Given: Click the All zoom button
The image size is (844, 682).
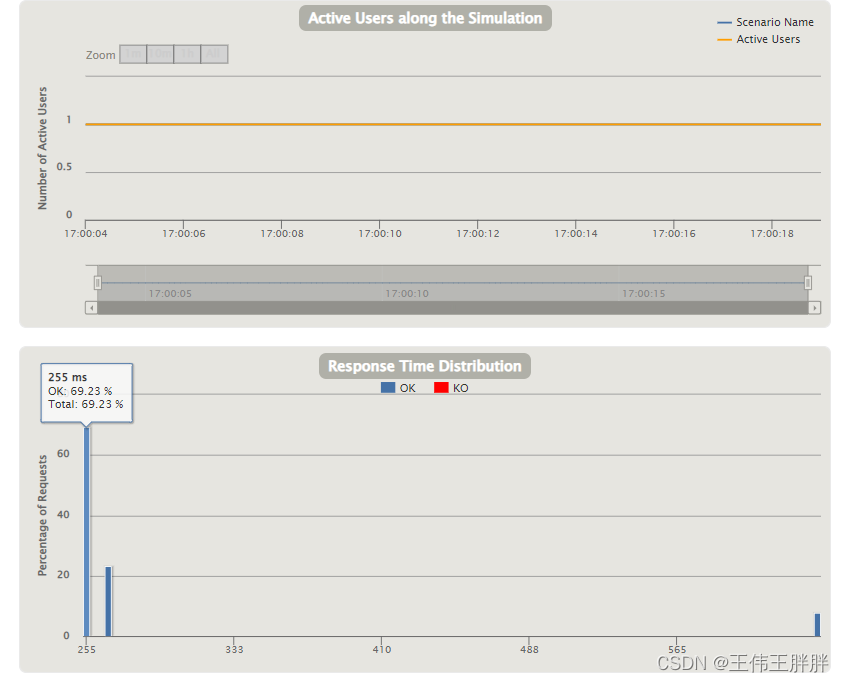Looking at the screenshot, I should (x=214, y=54).
